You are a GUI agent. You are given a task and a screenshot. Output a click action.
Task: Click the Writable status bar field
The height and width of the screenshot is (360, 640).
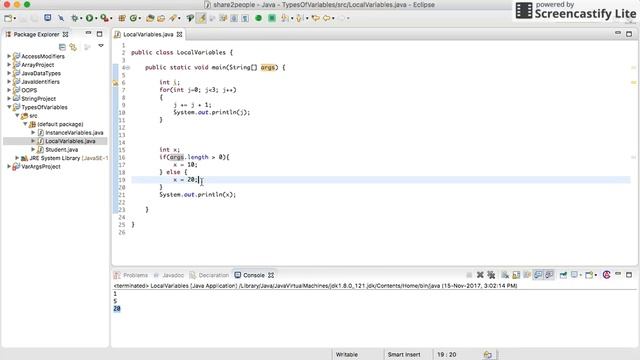pos(347,355)
